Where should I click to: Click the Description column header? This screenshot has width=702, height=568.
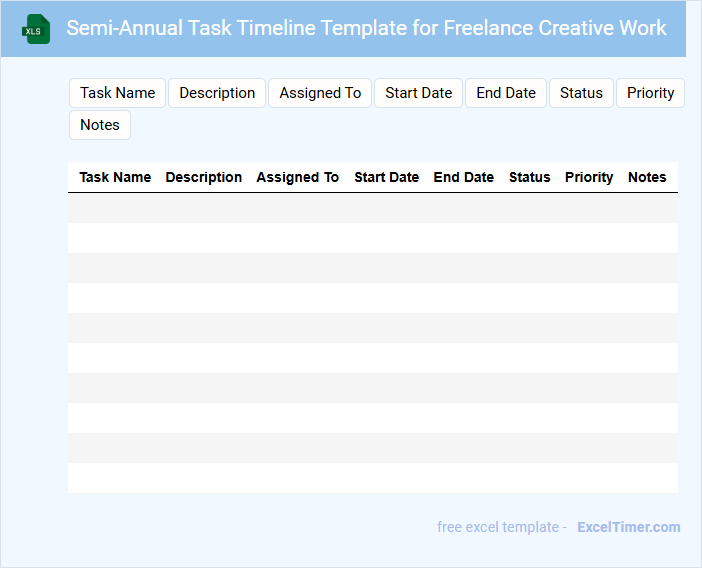203,177
